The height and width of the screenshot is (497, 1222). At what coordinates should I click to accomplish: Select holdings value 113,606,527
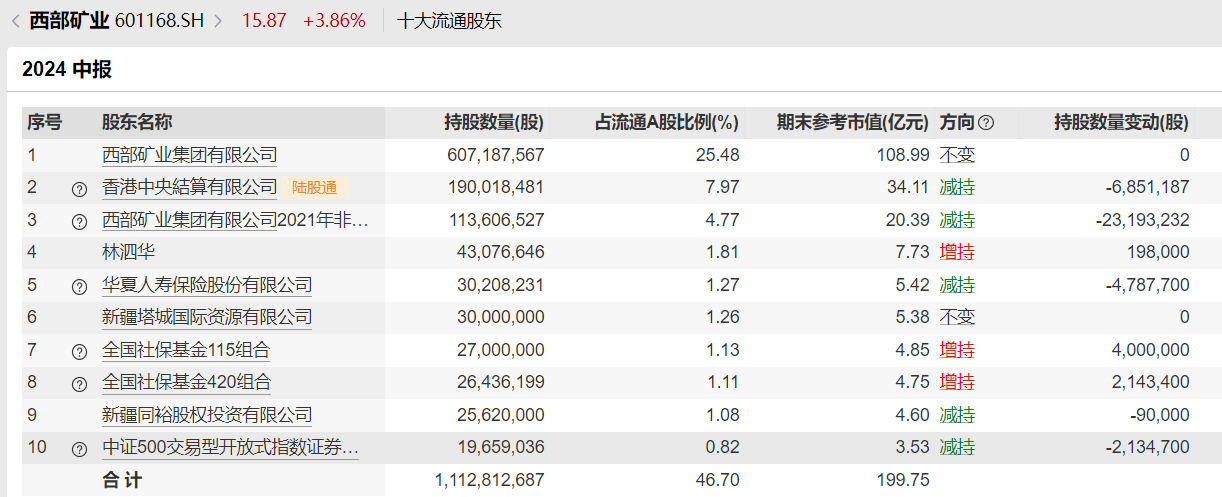pyautogui.click(x=497, y=220)
